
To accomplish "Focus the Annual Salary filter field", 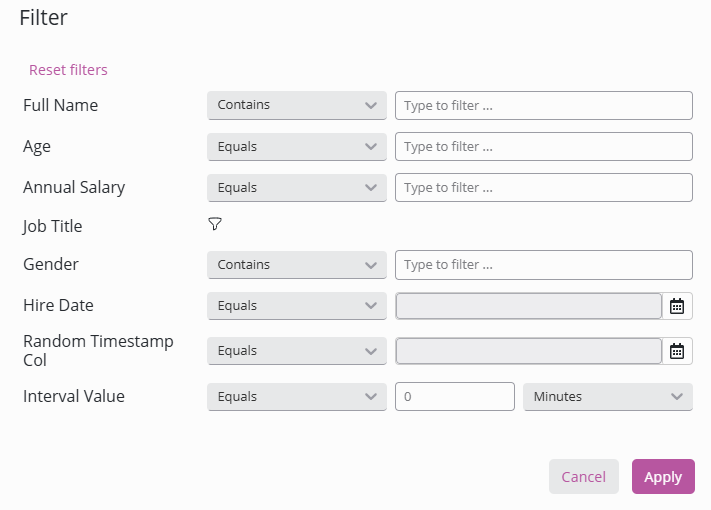I will 543,187.
